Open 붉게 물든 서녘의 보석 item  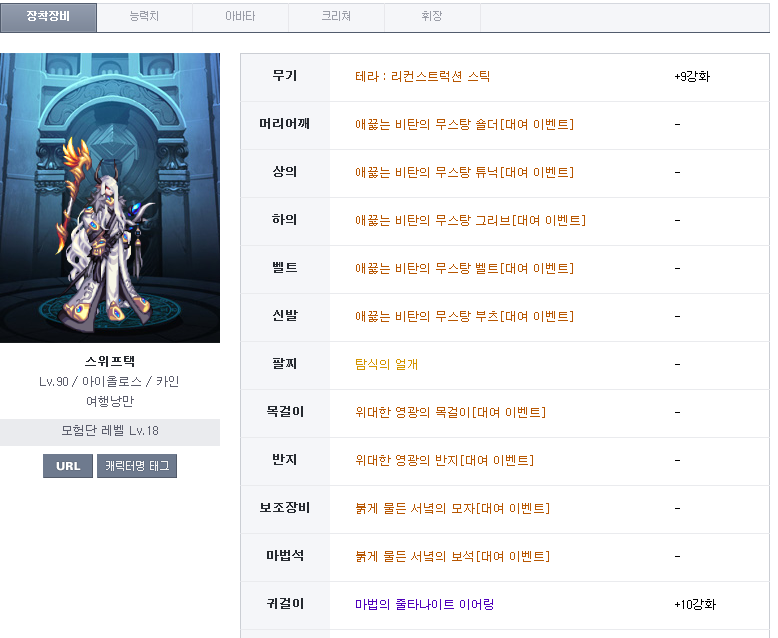point(453,557)
